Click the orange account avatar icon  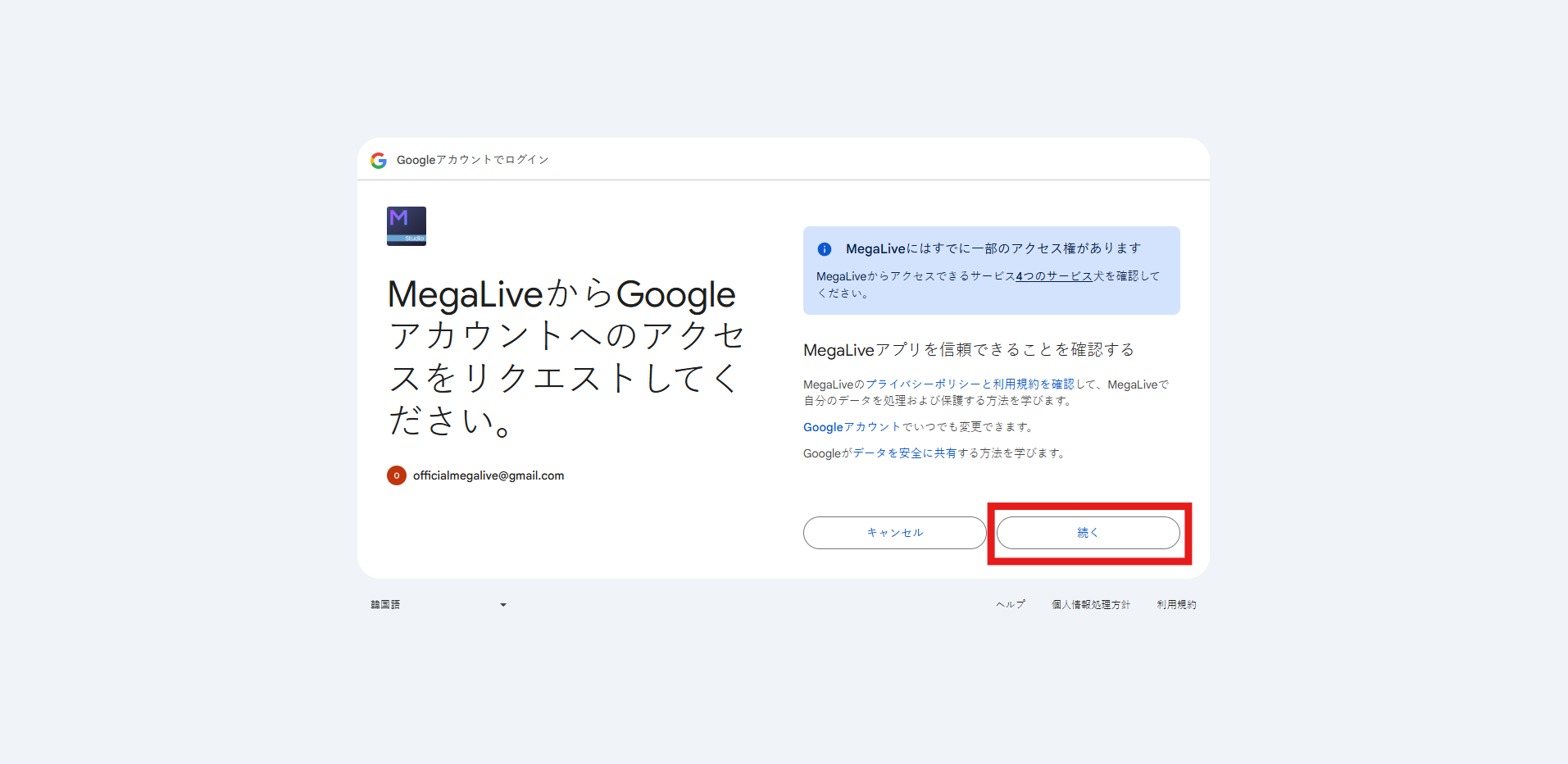397,475
